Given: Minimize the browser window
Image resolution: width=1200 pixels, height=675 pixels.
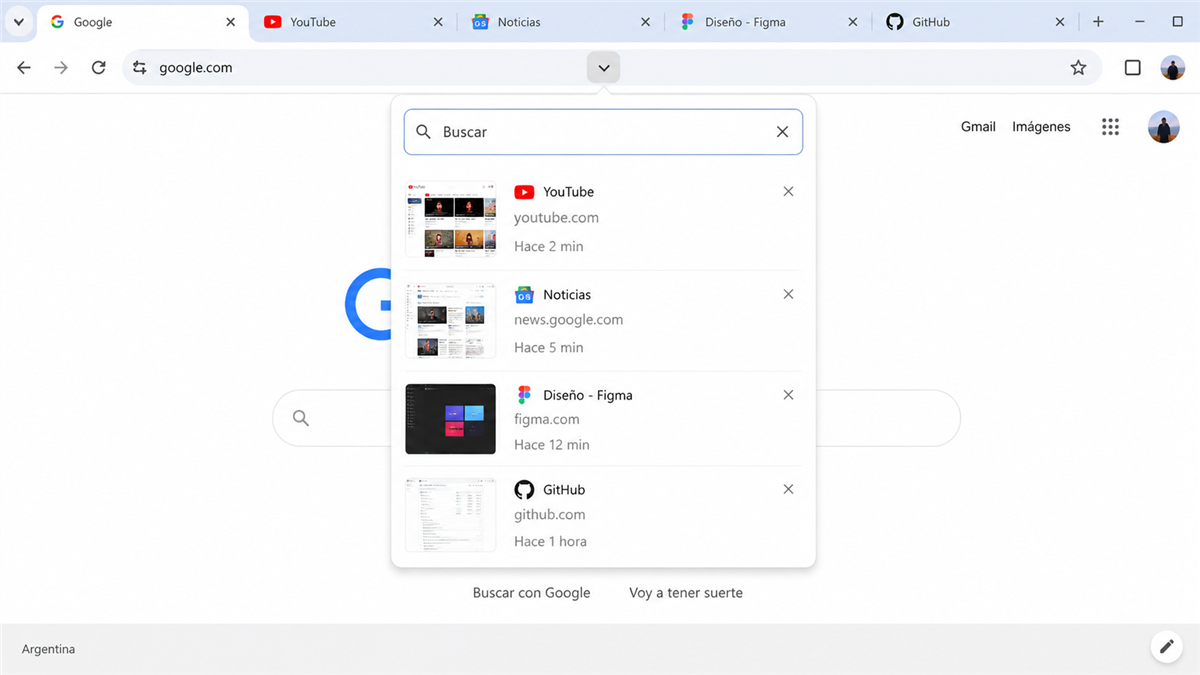Looking at the screenshot, I should 1140,22.
